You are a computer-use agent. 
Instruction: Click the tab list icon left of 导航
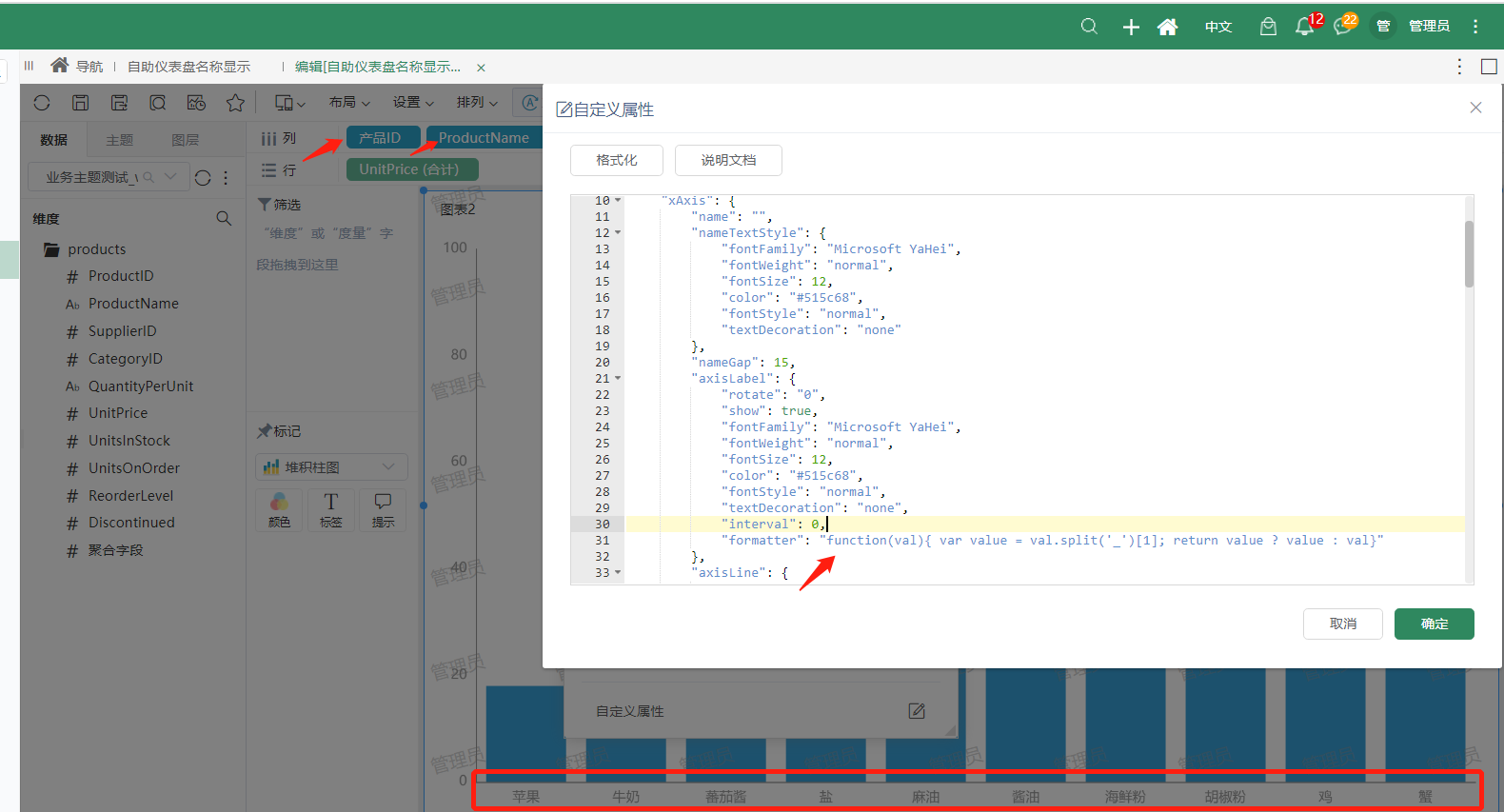pyautogui.click(x=29, y=66)
